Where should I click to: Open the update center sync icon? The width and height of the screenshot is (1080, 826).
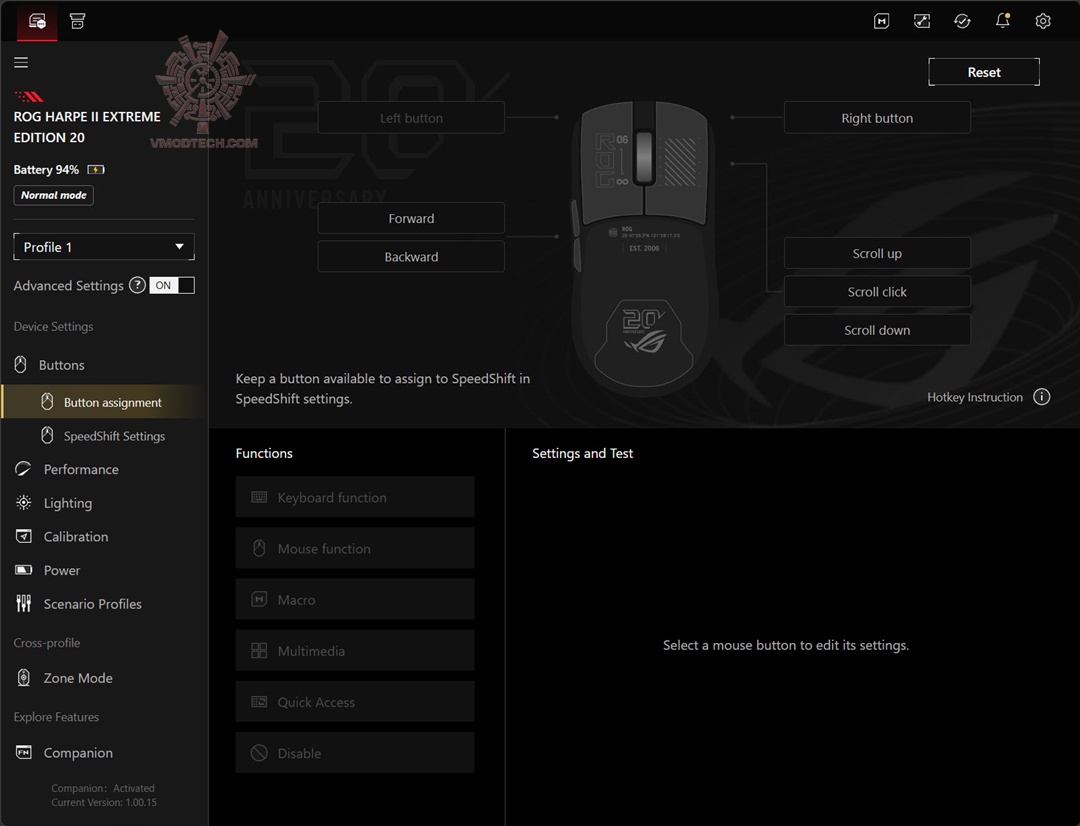click(962, 21)
